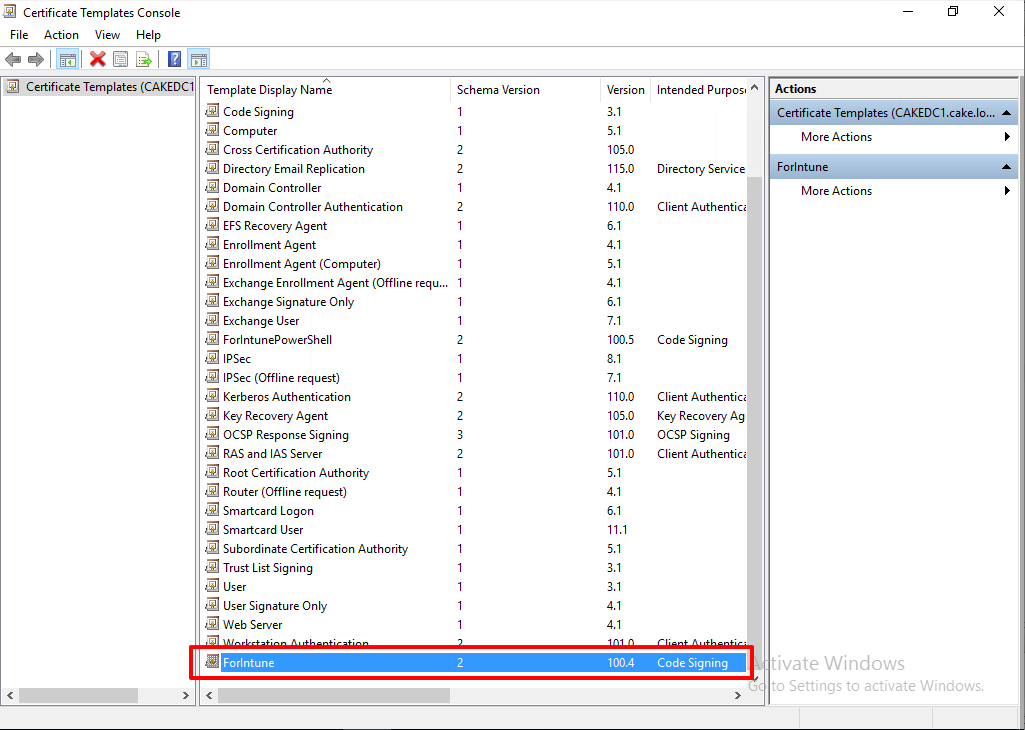Viewport: 1025px width, 730px height.
Task: Open the File menu
Action: (x=19, y=35)
